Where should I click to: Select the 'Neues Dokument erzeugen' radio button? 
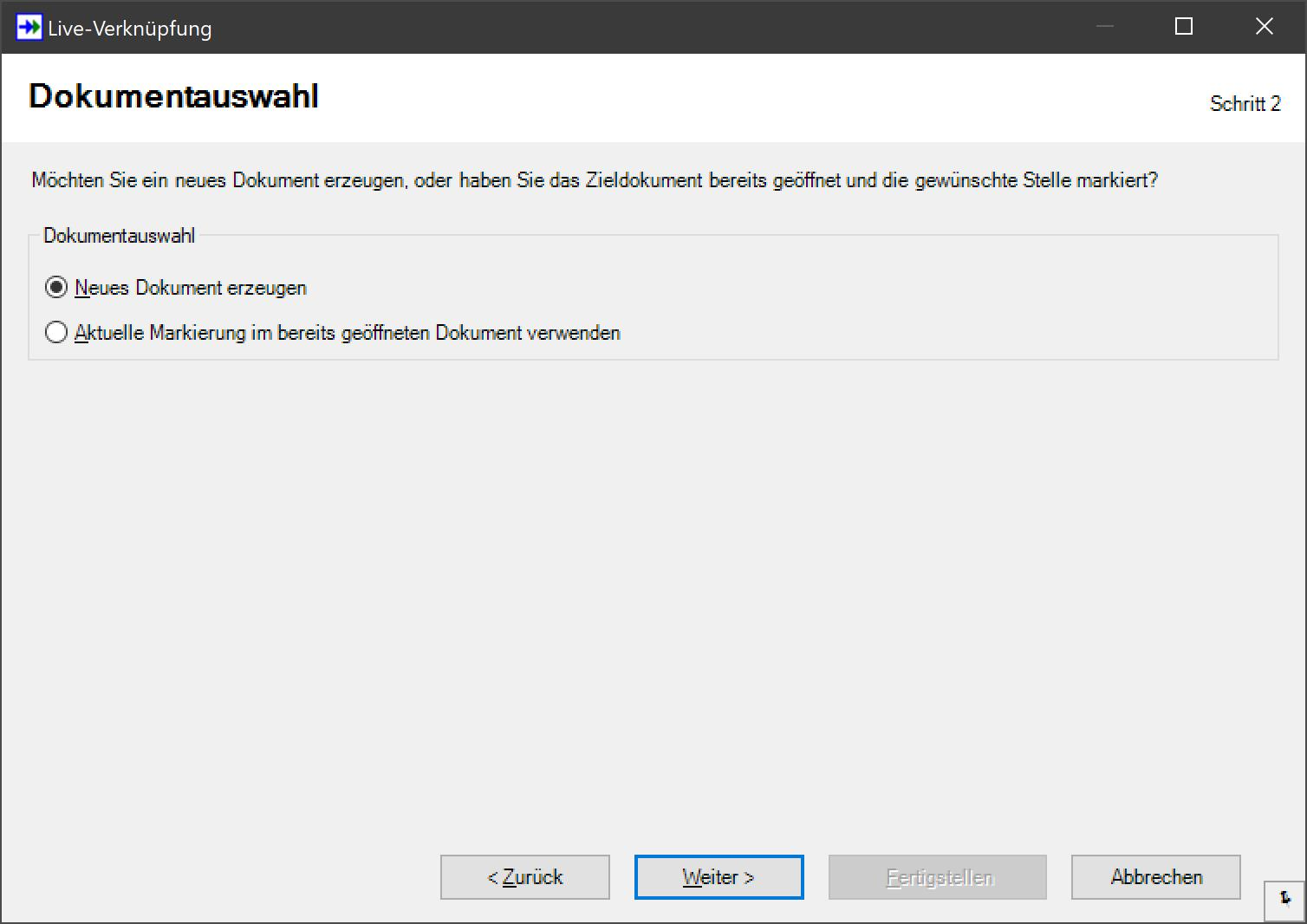(56, 288)
